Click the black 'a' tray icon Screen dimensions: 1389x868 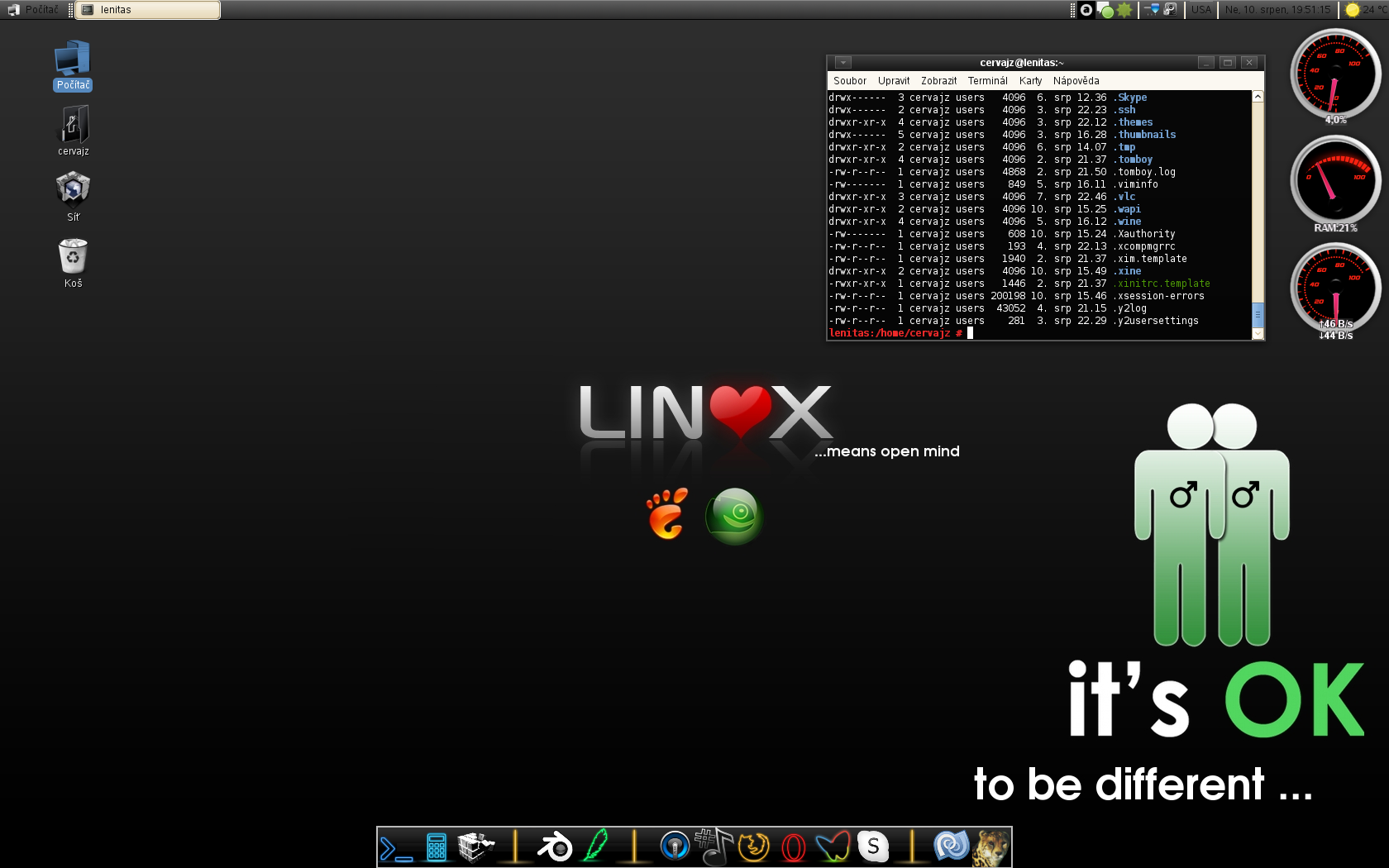click(x=1086, y=10)
